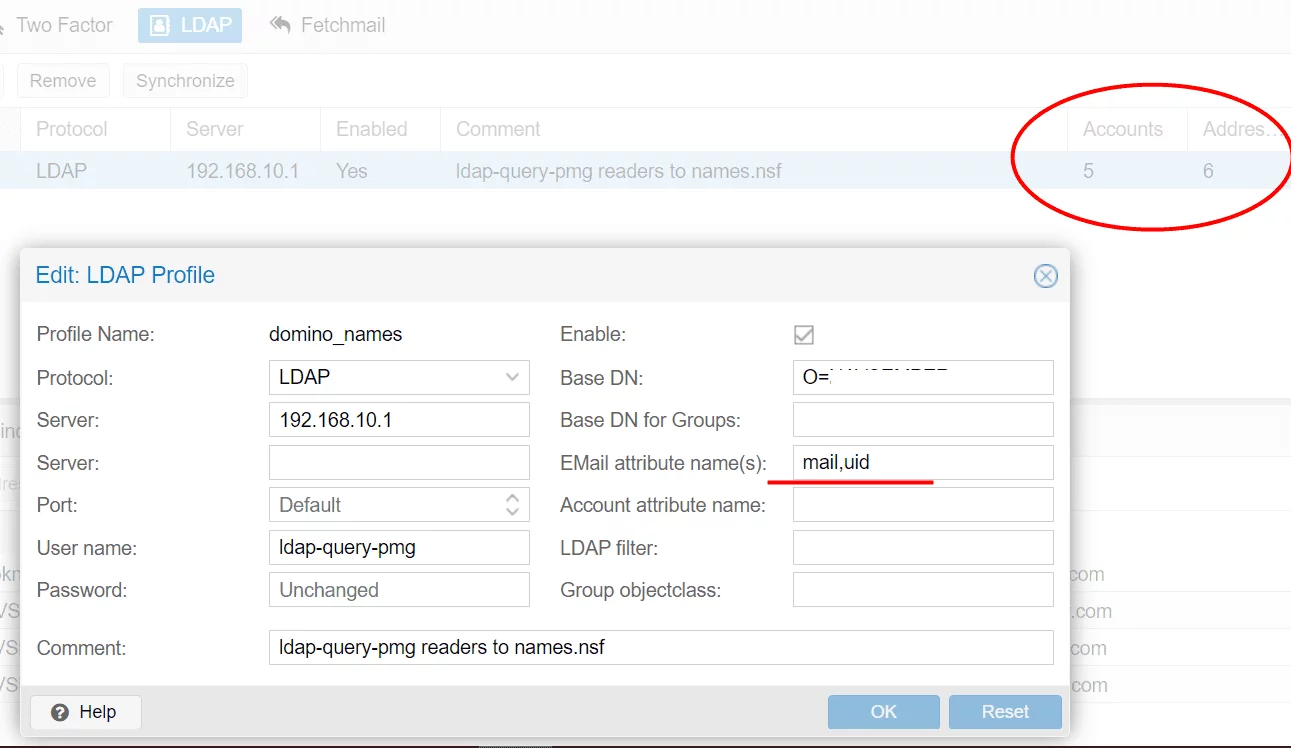Expand the Protocol dropdown
This screenshot has width=1291, height=748.
[512, 378]
